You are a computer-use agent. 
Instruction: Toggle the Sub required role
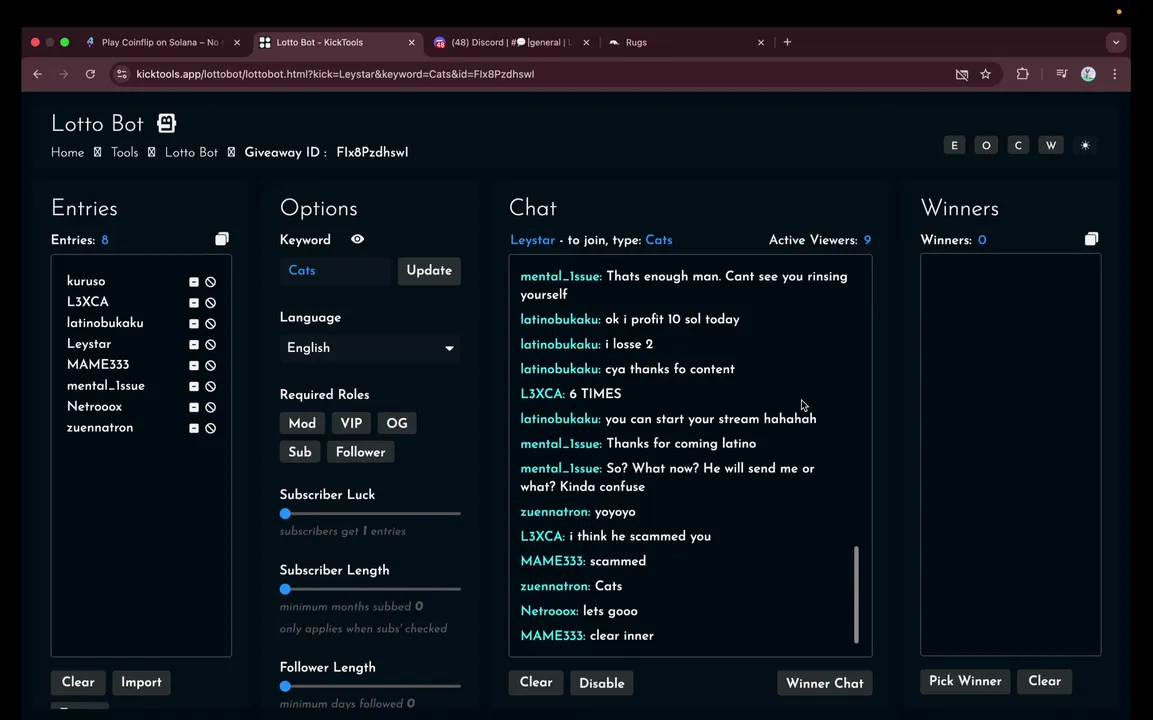tap(300, 452)
